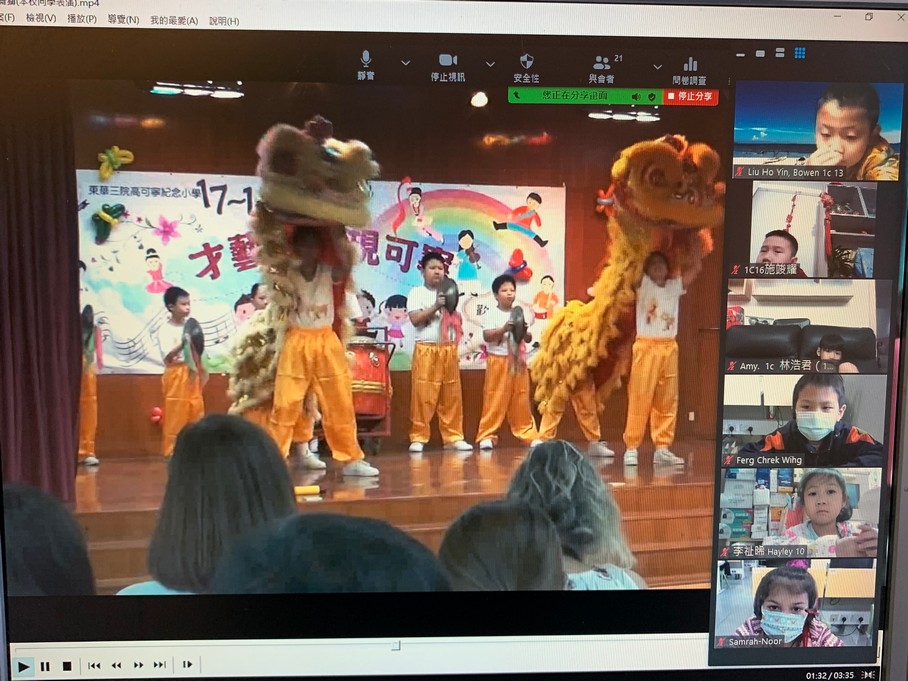Open the Favorites (A) menu
Image resolution: width=908 pixels, height=681 pixels.
click(174, 21)
